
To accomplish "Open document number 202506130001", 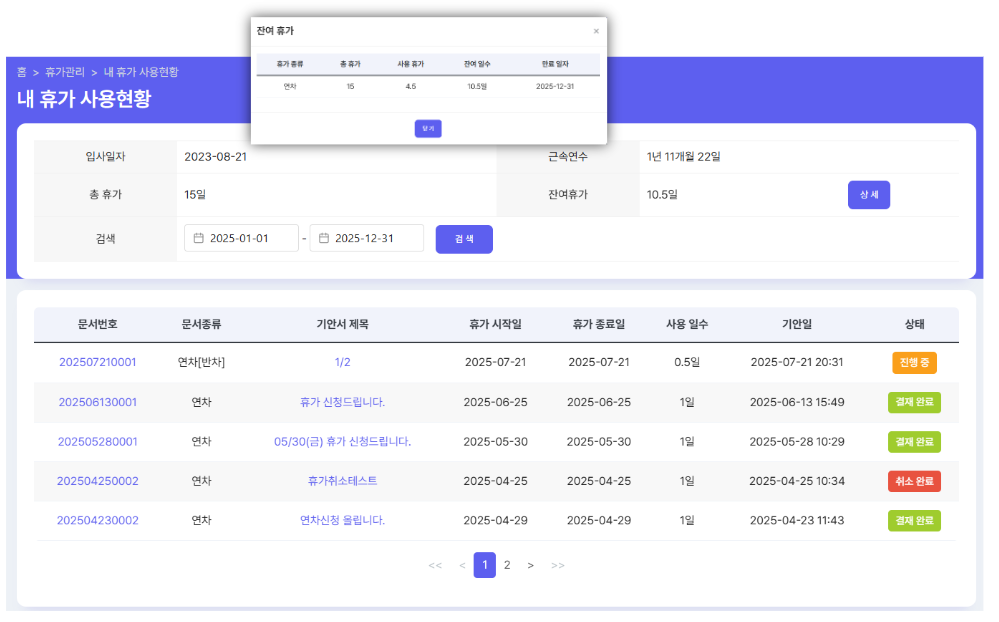I will click(x=98, y=402).
